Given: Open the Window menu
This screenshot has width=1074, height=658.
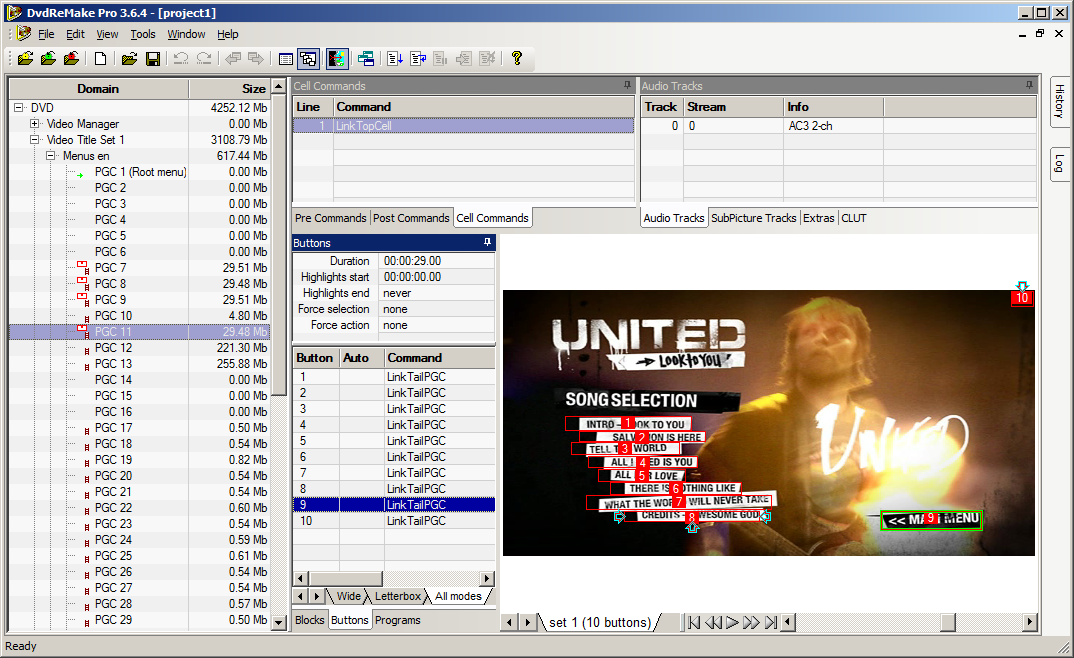Looking at the screenshot, I should (x=186, y=34).
